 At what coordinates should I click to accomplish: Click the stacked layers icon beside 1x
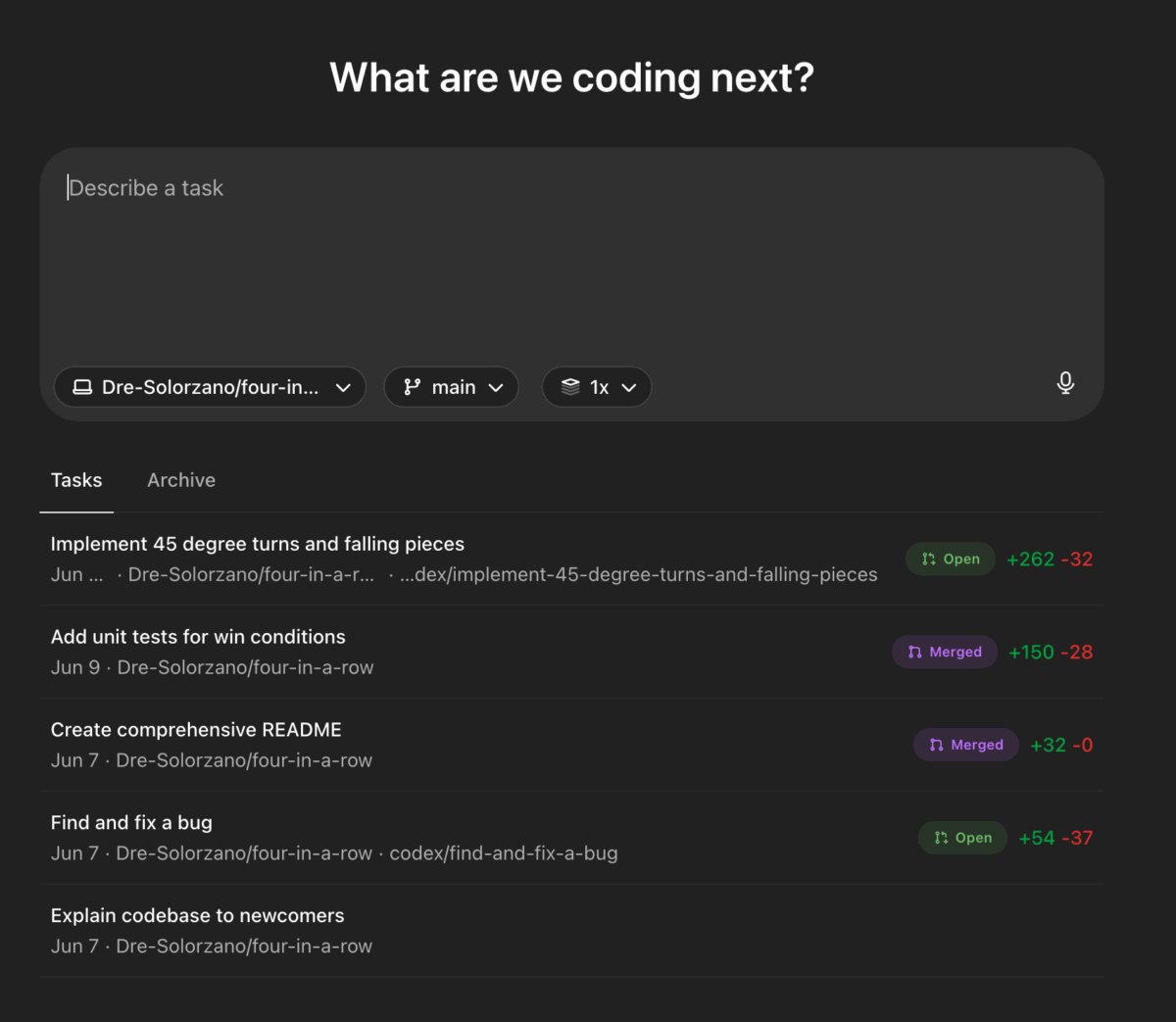click(571, 386)
